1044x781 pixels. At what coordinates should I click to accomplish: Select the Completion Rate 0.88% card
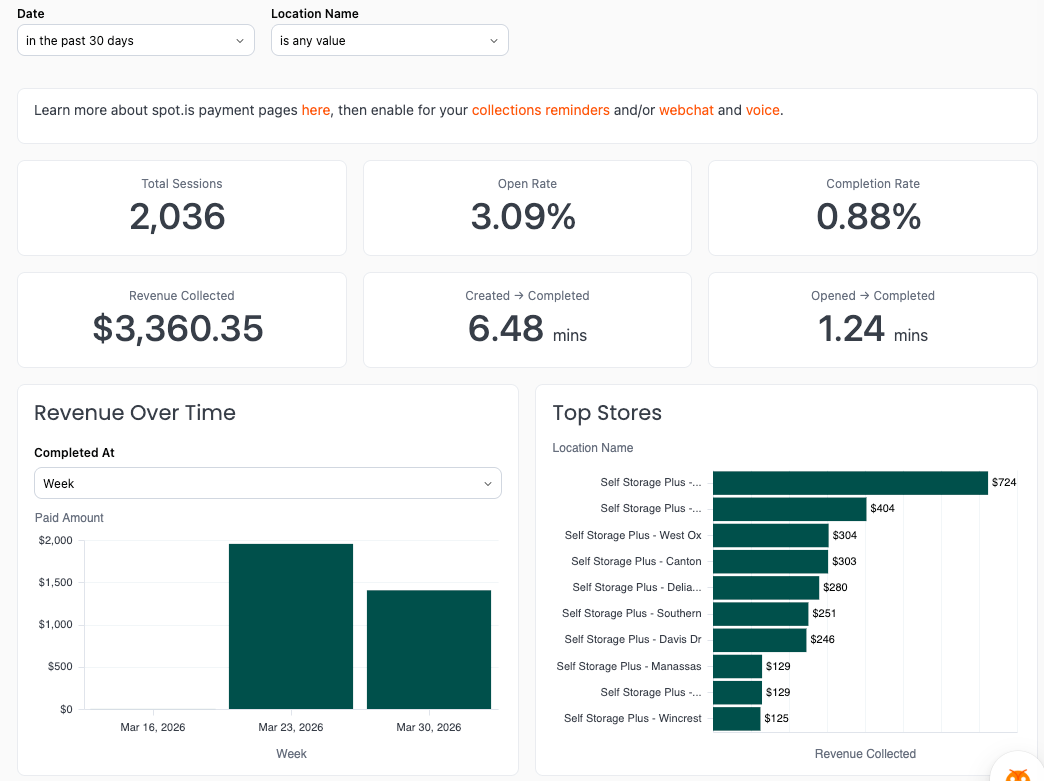point(873,208)
